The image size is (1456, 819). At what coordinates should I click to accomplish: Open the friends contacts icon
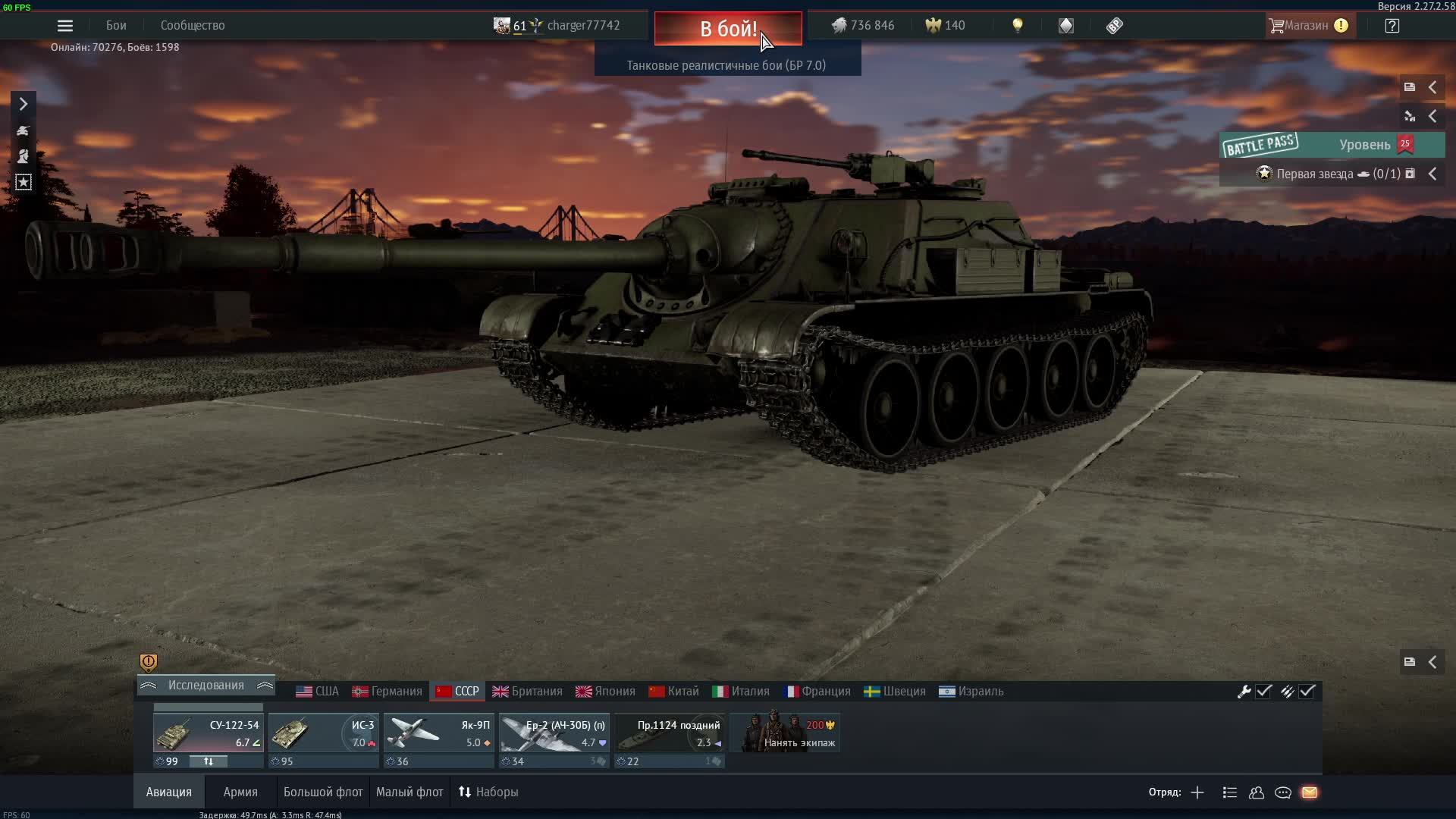pos(1257,792)
